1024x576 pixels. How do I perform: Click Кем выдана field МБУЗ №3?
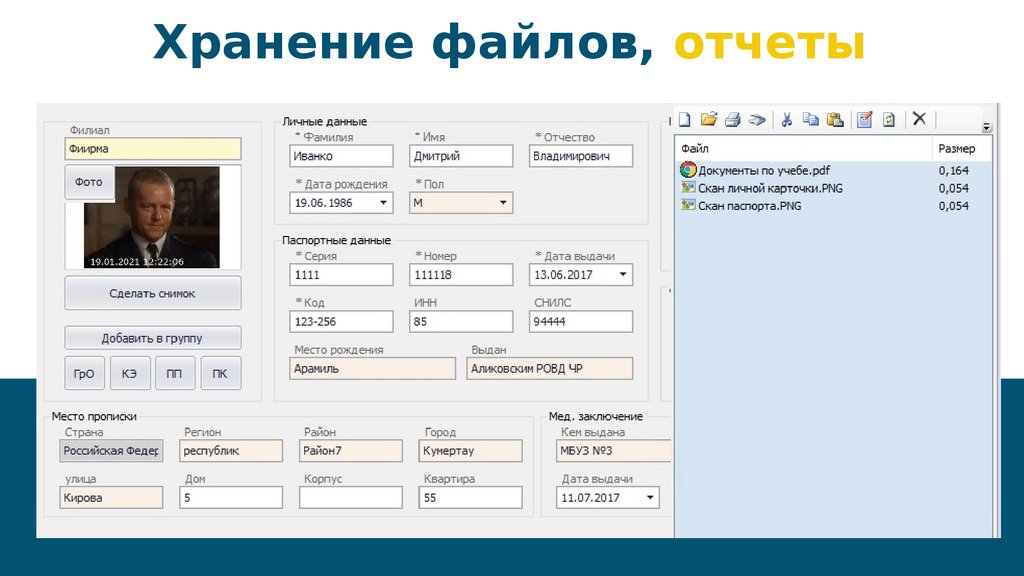pyautogui.click(x=613, y=451)
